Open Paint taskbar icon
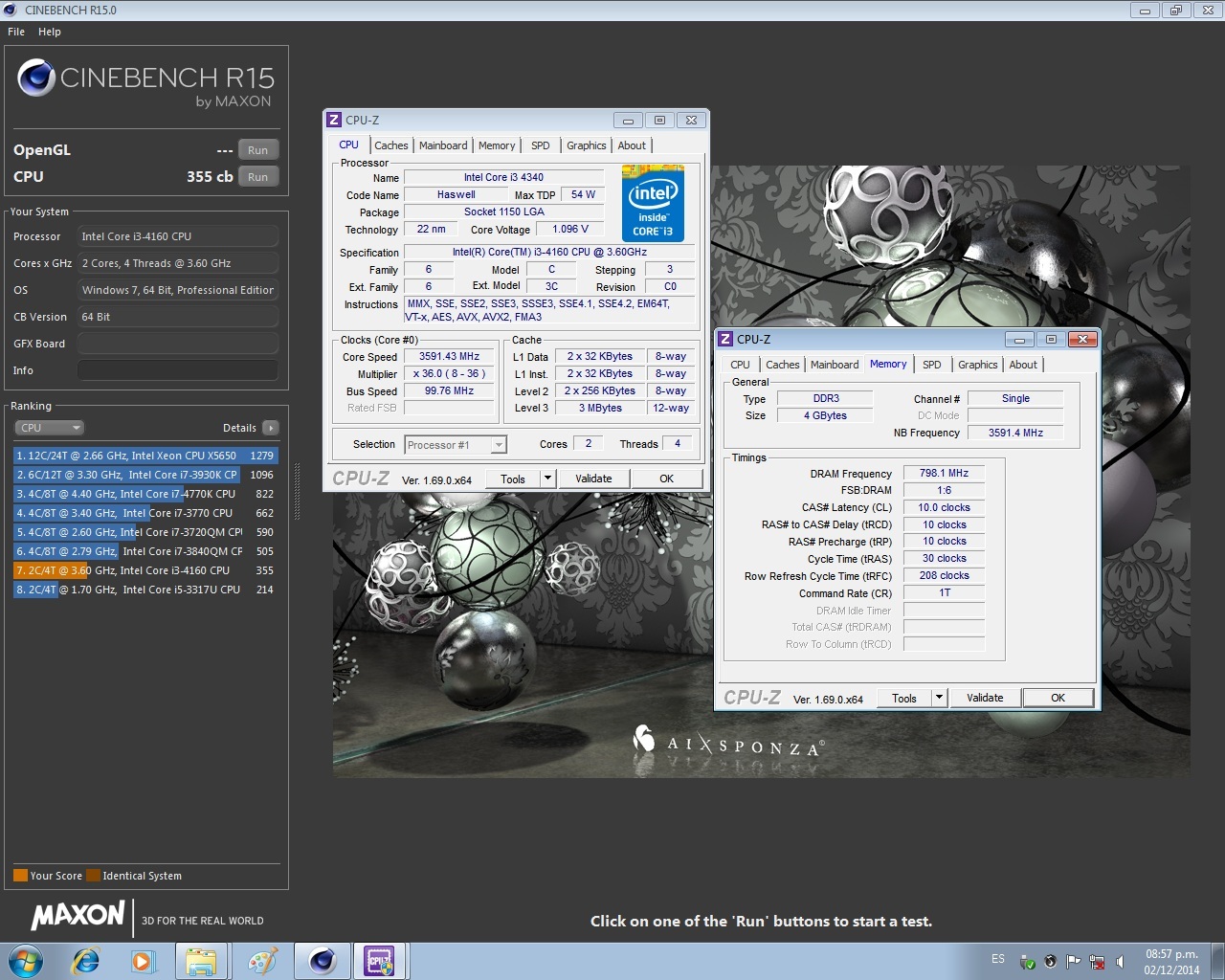This screenshot has width=1225, height=980. 261,961
